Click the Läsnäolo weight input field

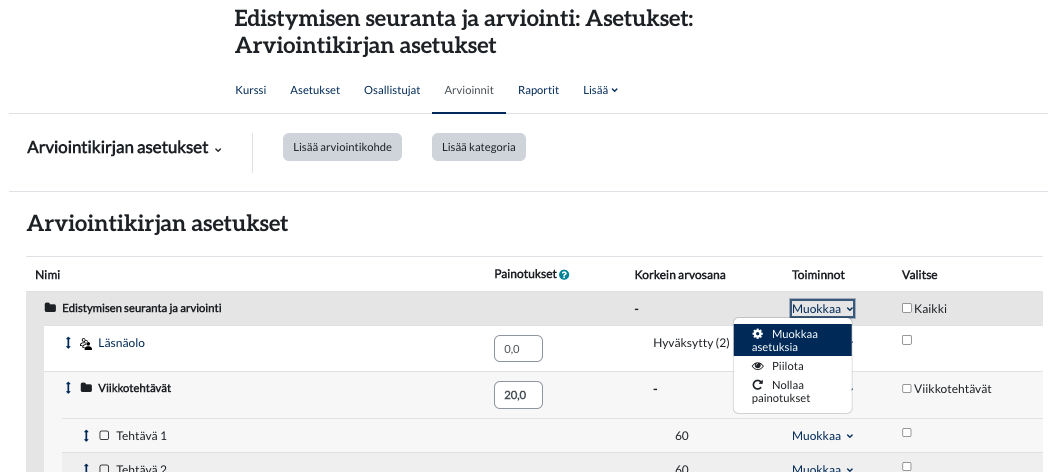click(518, 349)
